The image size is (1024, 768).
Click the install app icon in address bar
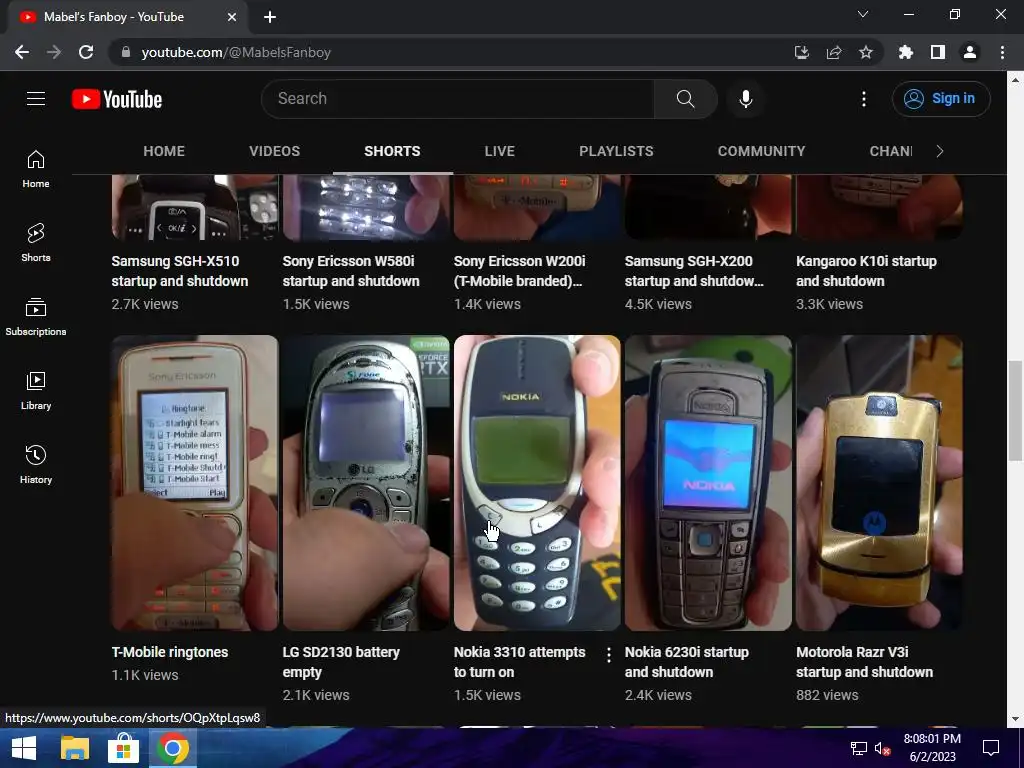(x=801, y=52)
